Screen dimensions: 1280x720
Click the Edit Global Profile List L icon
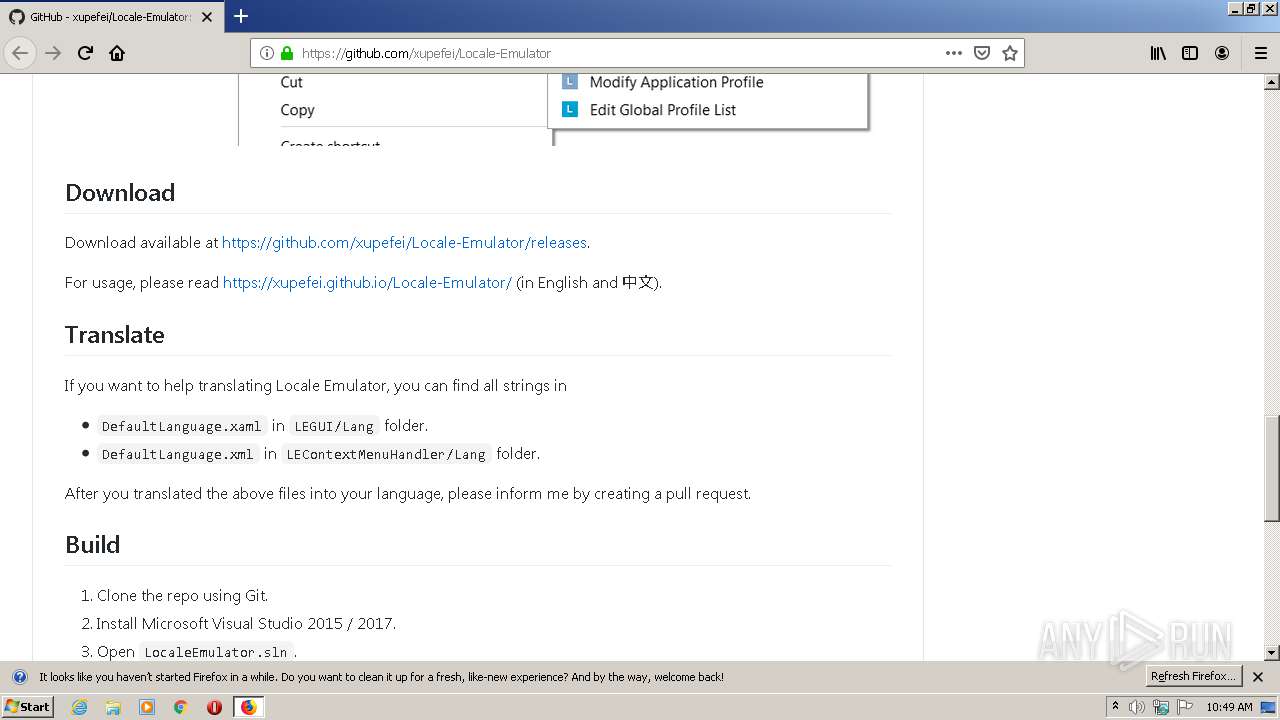[x=570, y=110]
